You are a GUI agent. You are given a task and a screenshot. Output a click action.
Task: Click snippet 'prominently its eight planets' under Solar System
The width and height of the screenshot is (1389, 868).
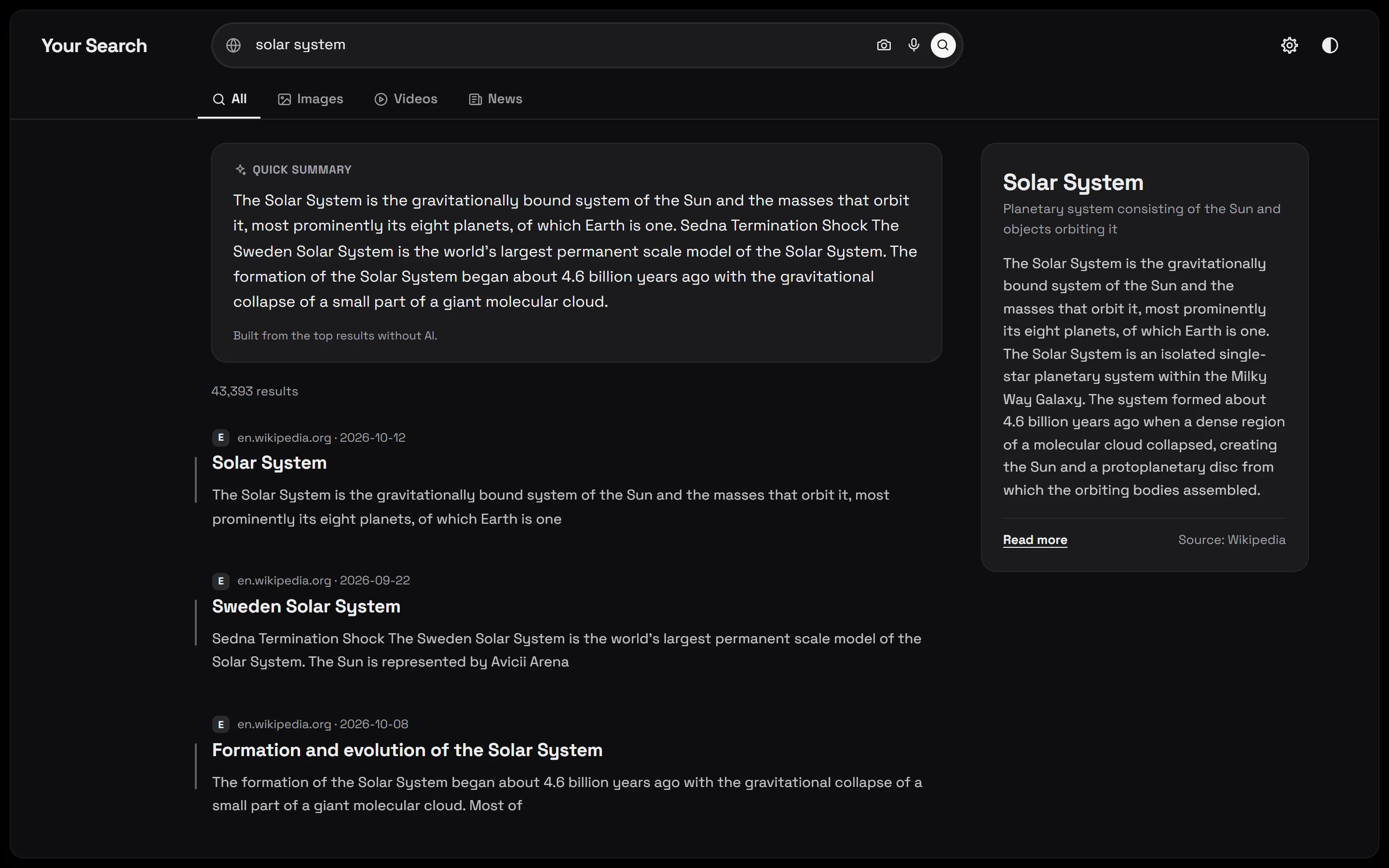551,507
